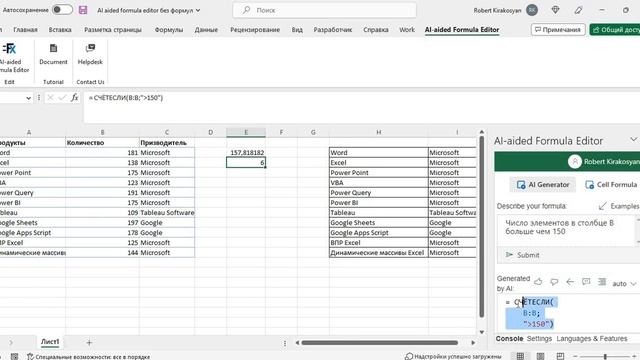The height and width of the screenshot is (360, 640).
Task: Select the Количество header cell
Action: click(x=102, y=142)
